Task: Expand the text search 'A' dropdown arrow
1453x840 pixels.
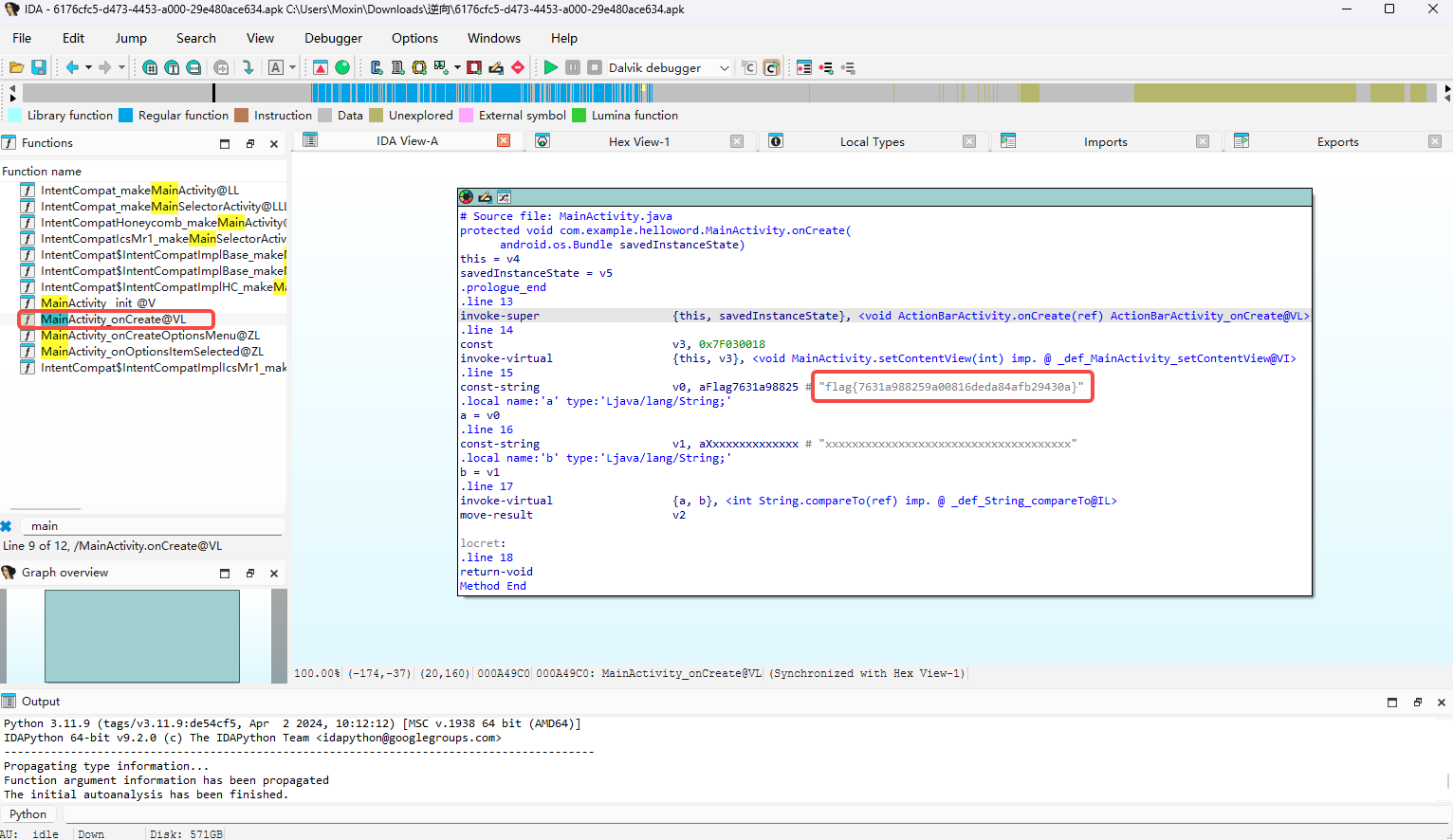Action: pos(292,67)
